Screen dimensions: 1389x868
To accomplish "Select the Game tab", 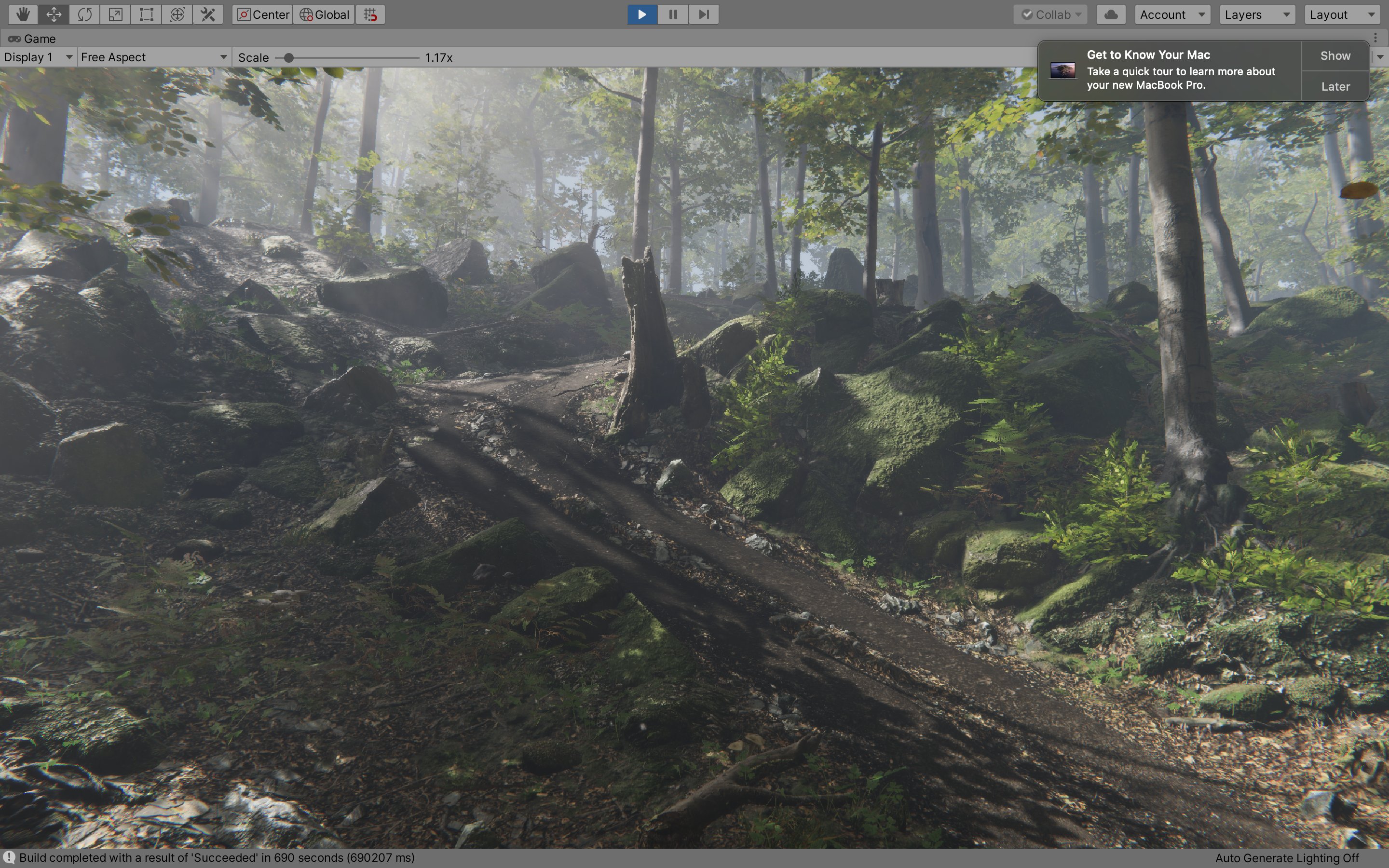I will click(32, 39).
